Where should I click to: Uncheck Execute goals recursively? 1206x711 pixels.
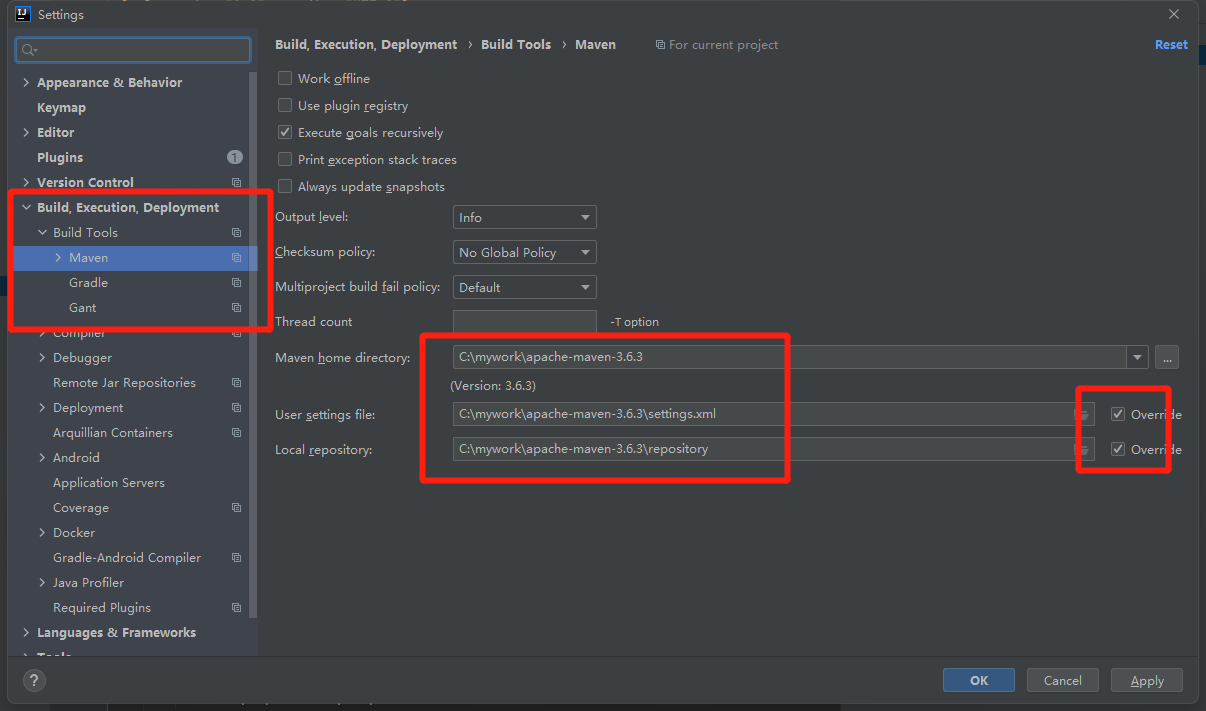point(285,132)
